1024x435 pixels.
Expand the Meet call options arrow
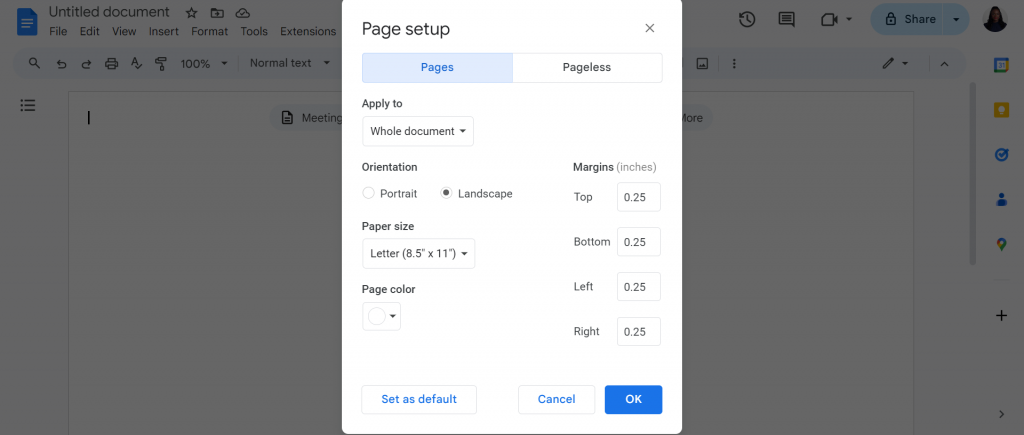coord(849,20)
